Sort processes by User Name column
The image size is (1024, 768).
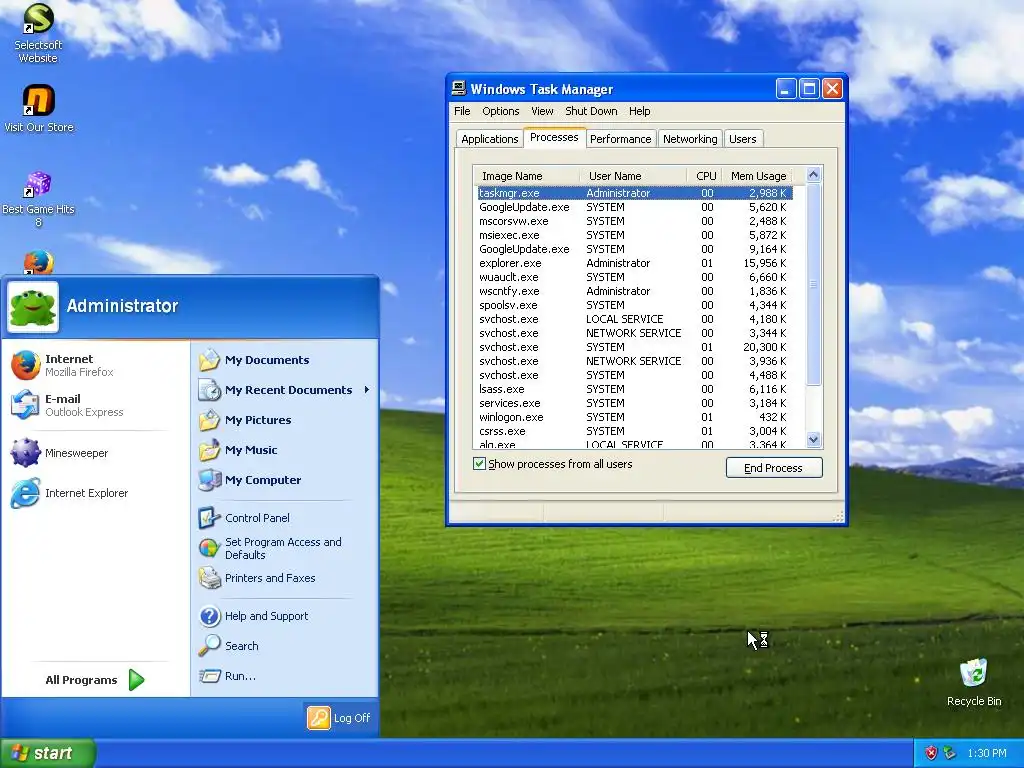tap(632, 176)
